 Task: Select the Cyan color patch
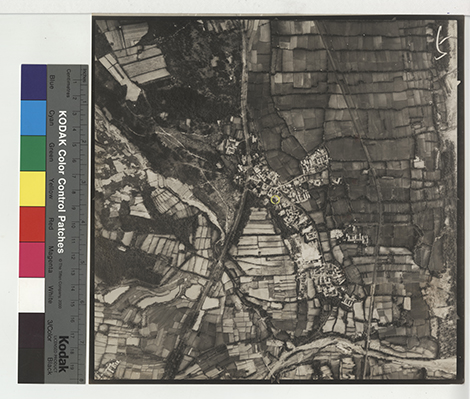pyautogui.click(x=34, y=118)
